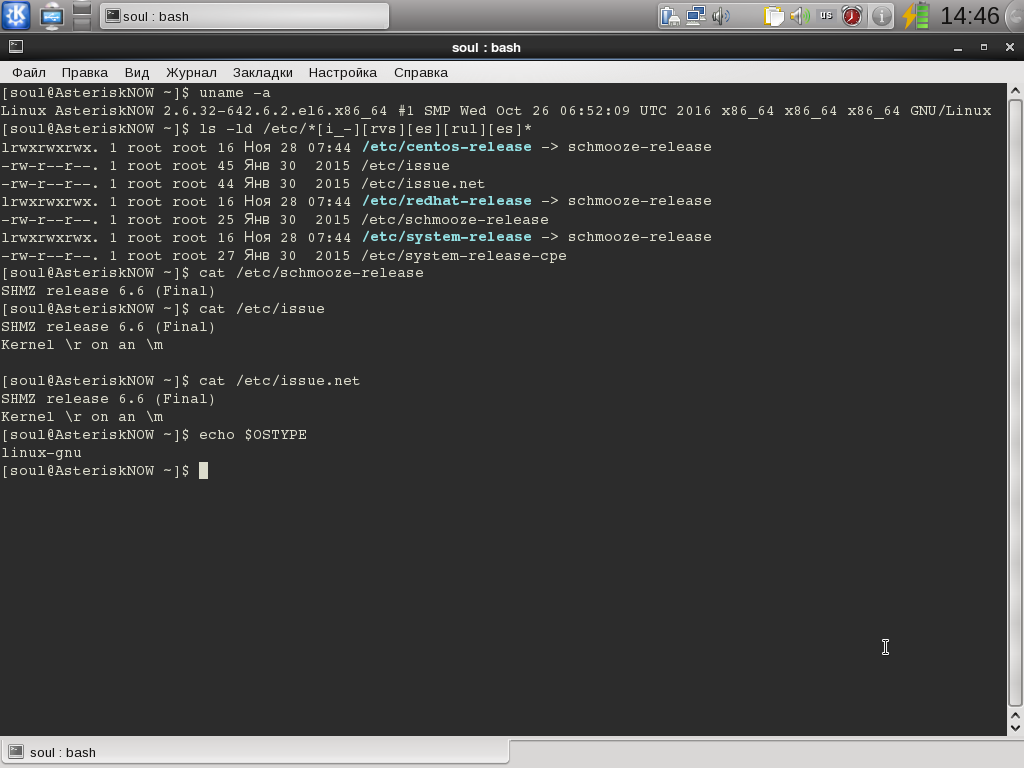Close the Konsole window

tap(1010, 47)
